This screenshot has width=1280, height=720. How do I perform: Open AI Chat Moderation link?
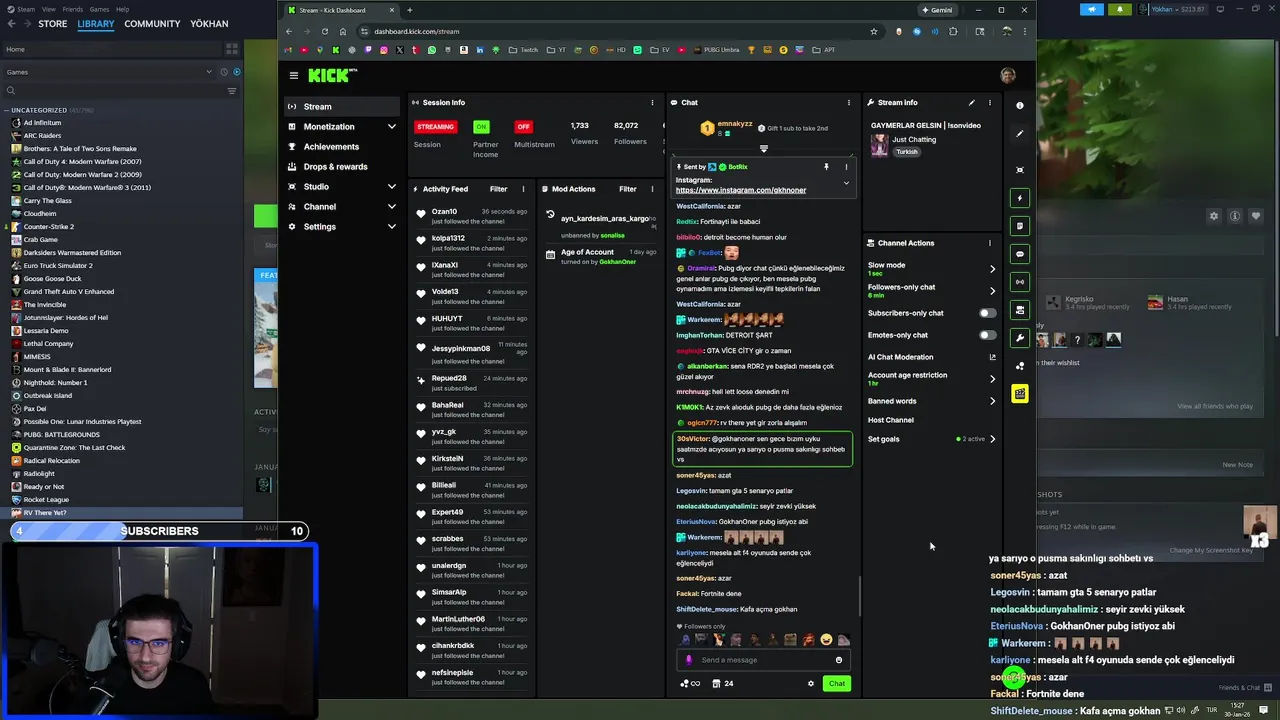(x=931, y=357)
